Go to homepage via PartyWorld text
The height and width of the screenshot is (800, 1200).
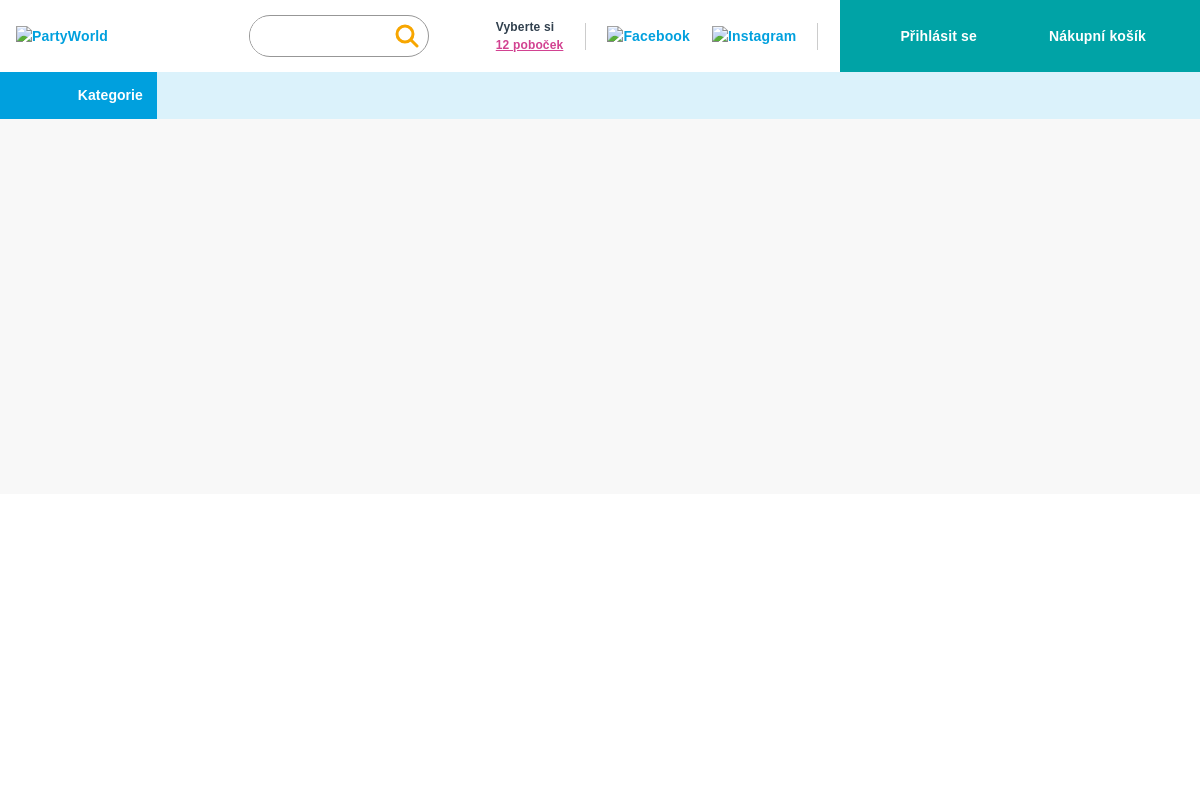click(x=70, y=37)
